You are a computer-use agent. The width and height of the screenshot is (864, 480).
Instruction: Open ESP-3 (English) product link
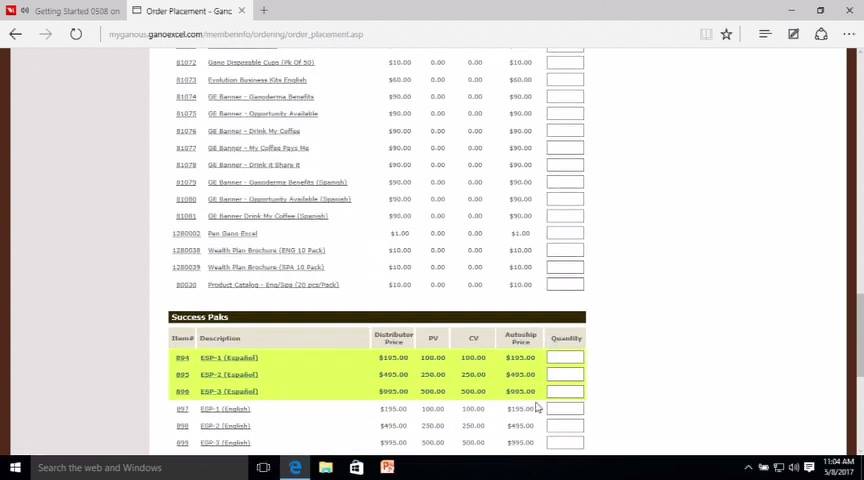(225, 443)
